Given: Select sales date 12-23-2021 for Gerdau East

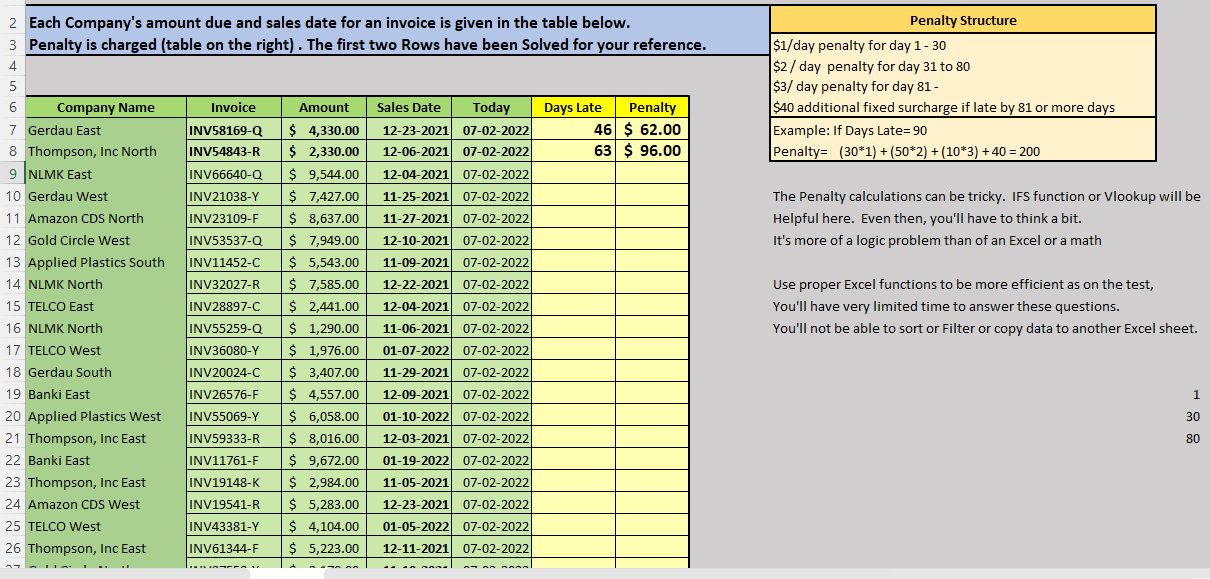Looking at the screenshot, I should tap(409, 130).
